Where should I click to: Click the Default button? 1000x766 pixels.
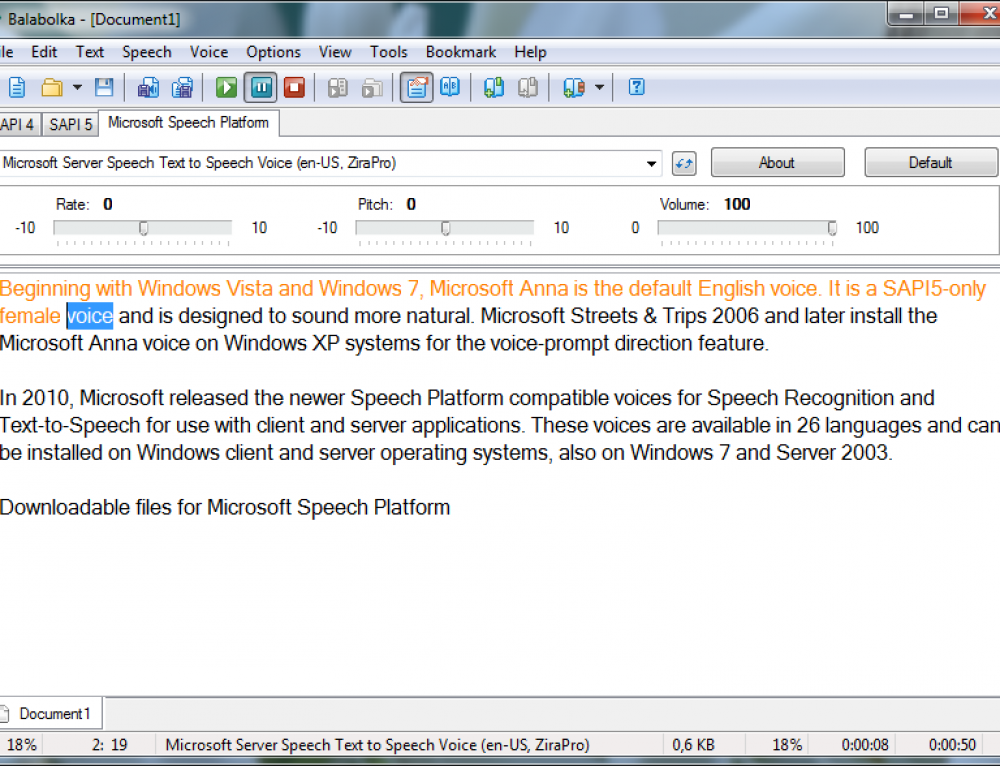[x=930, y=163]
